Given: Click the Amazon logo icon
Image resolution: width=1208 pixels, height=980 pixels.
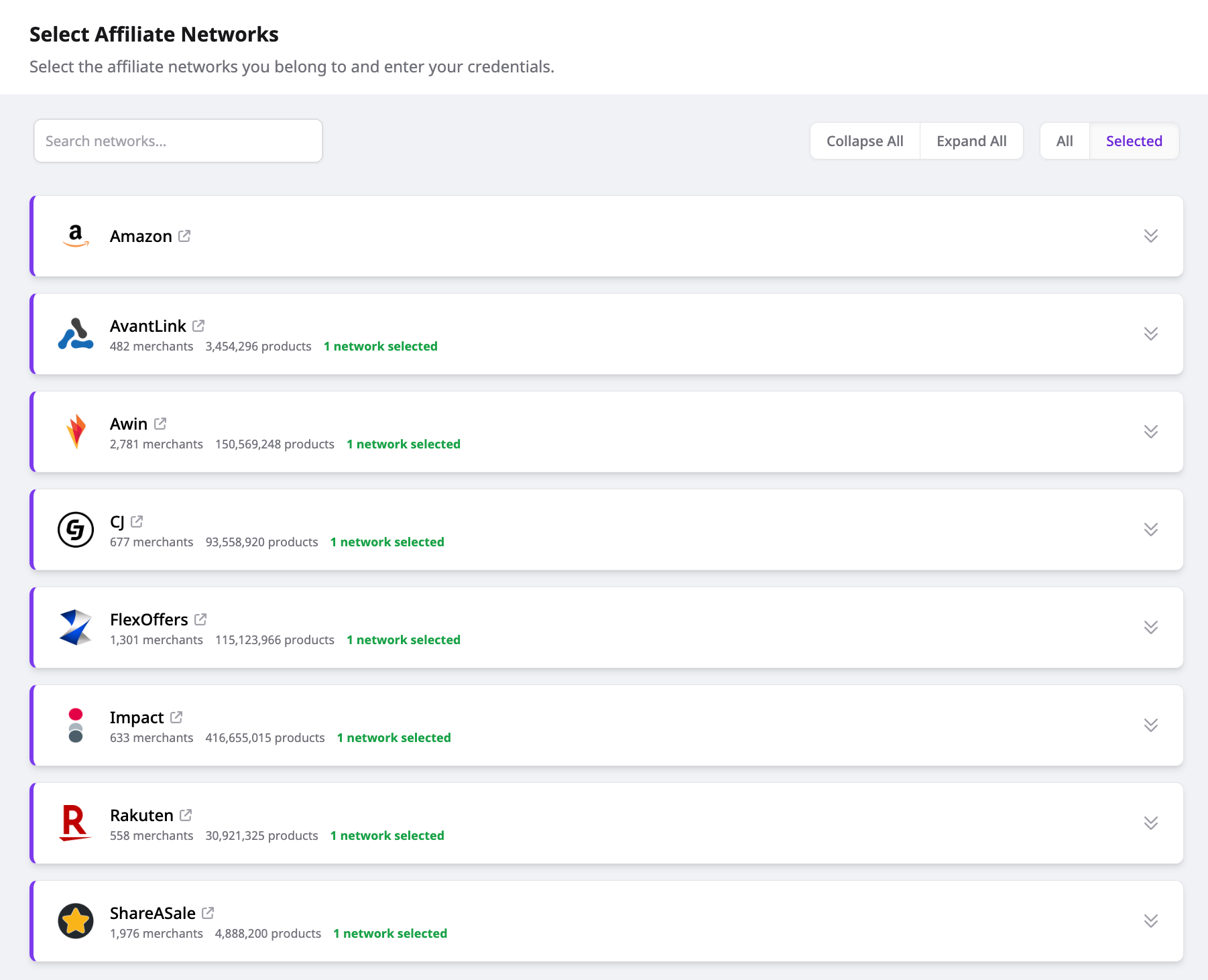Looking at the screenshot, I should (76, 236).
